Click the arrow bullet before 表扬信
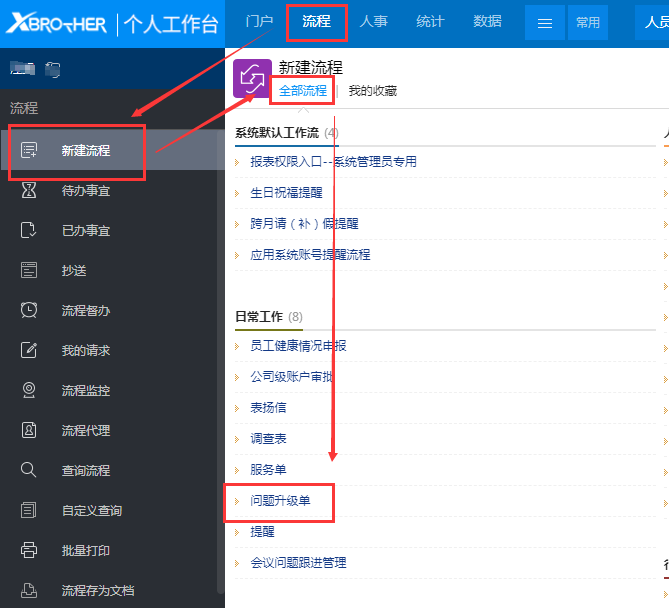669x608 pixels. 237,408
